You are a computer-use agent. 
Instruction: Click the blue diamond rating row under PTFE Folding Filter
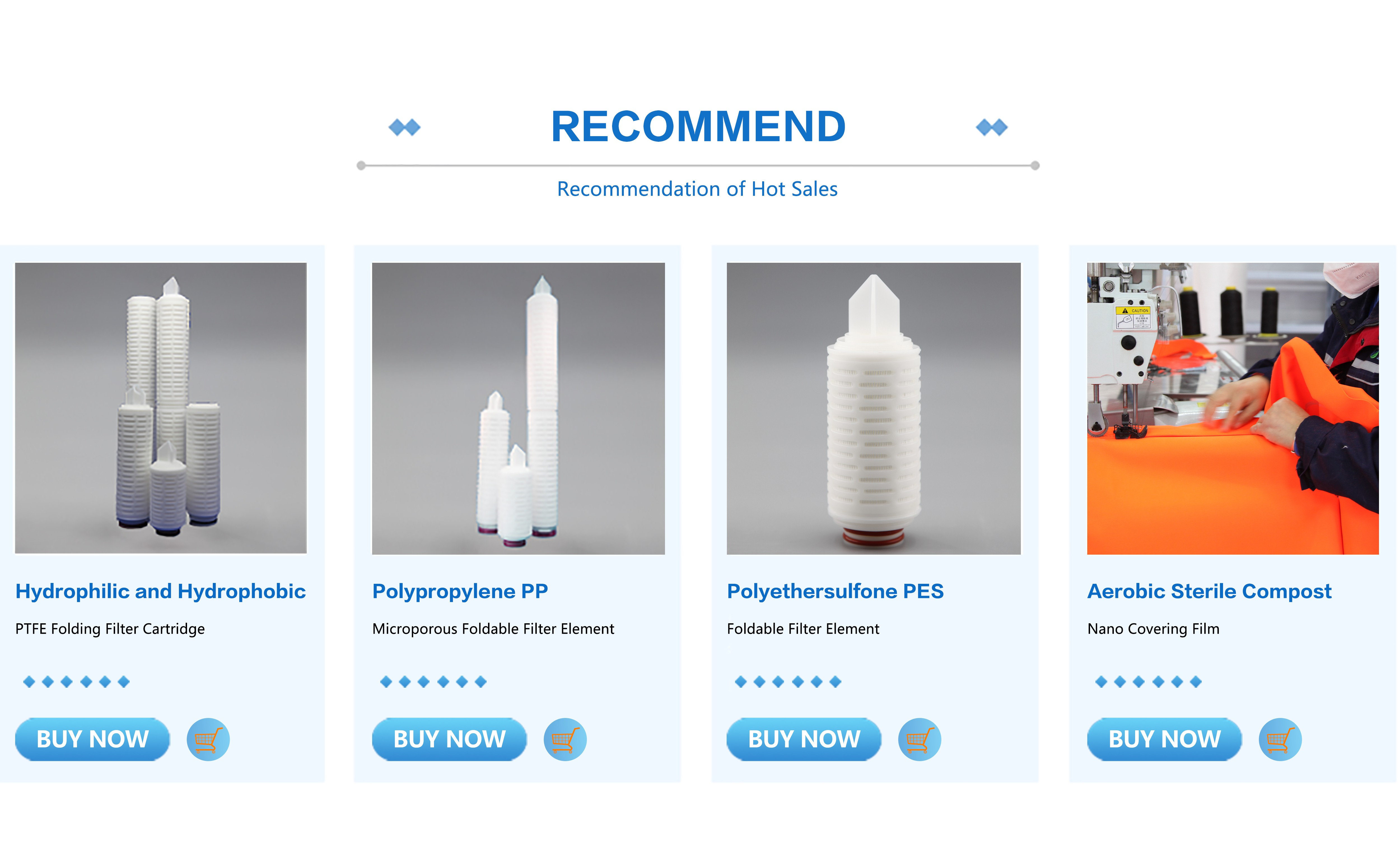point(76,682)
